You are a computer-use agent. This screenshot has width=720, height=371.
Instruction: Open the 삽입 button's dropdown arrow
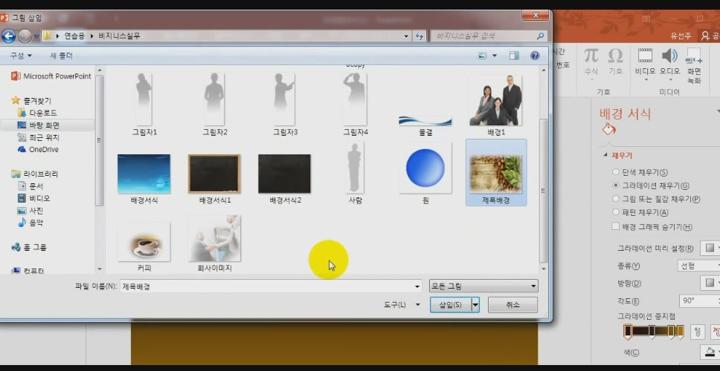(476, 304)
